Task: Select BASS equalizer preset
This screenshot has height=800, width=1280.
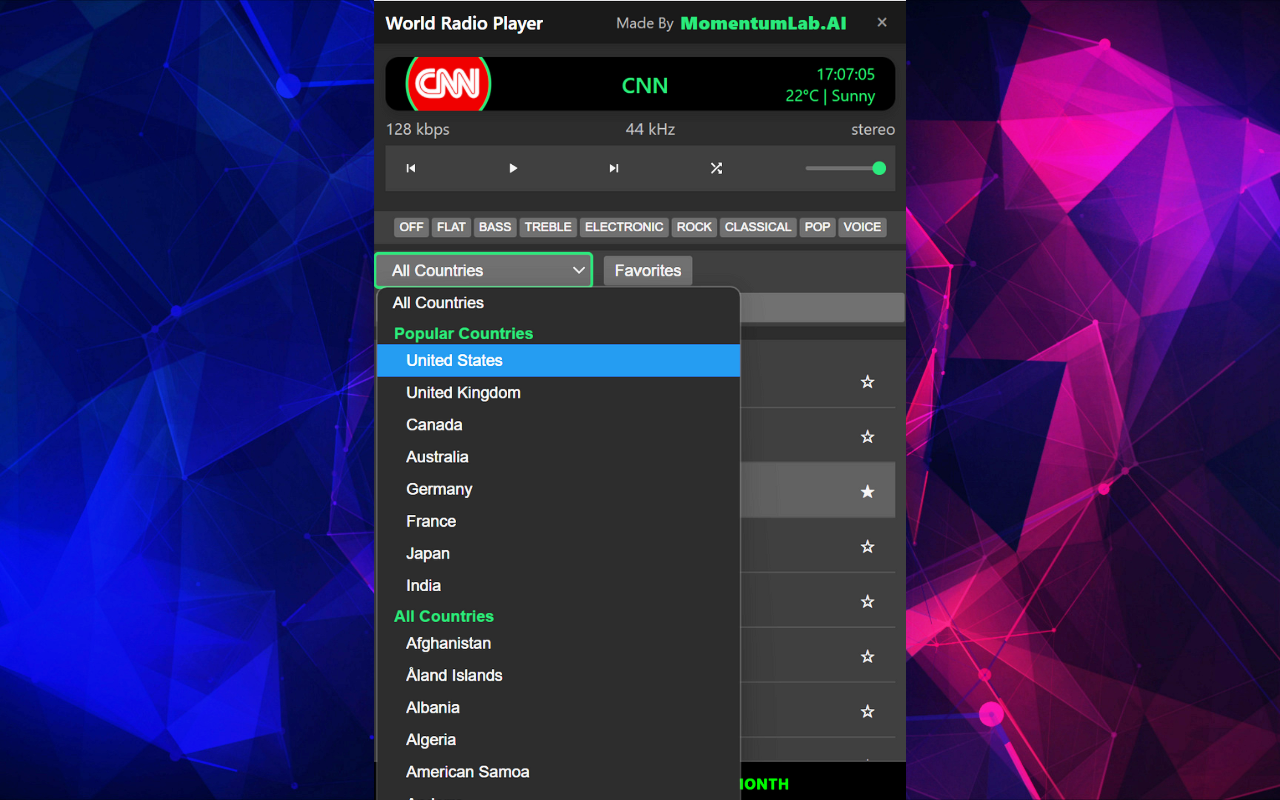Action: tap(495, 227)
